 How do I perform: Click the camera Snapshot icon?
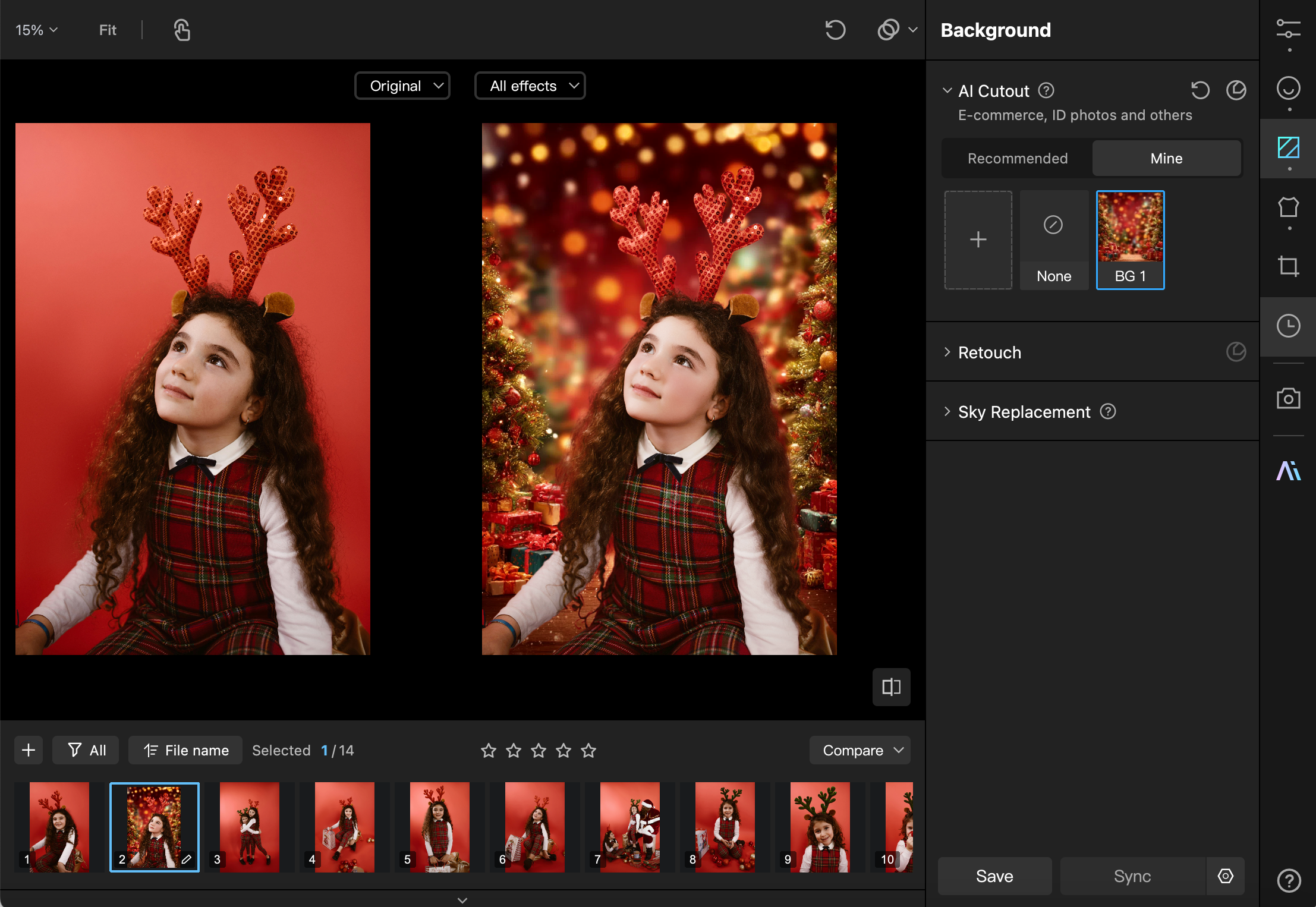[1287, 398]
